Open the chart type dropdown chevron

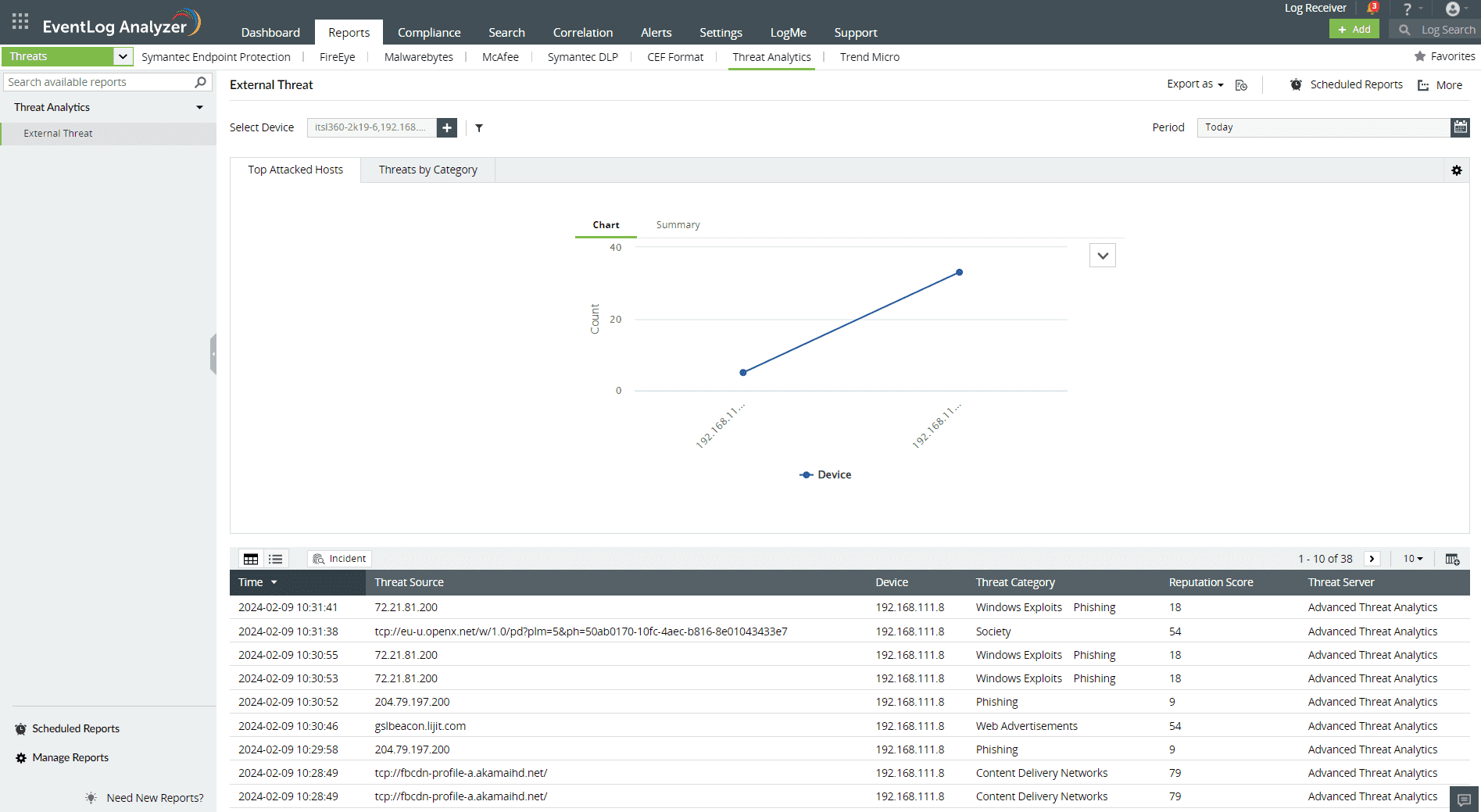1103,256
